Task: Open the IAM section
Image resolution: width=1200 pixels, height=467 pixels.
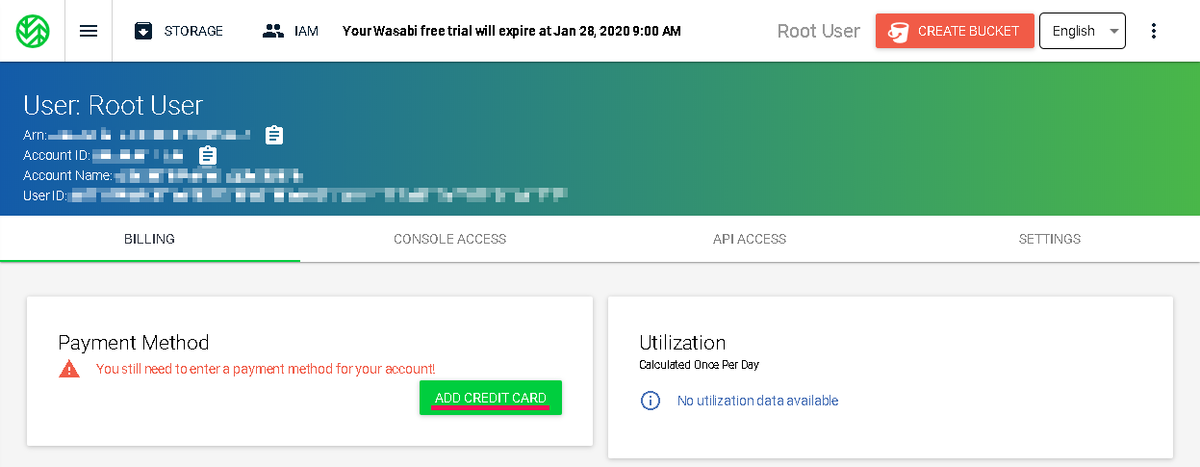Action: pyautogui.click(x=290, y=31)
